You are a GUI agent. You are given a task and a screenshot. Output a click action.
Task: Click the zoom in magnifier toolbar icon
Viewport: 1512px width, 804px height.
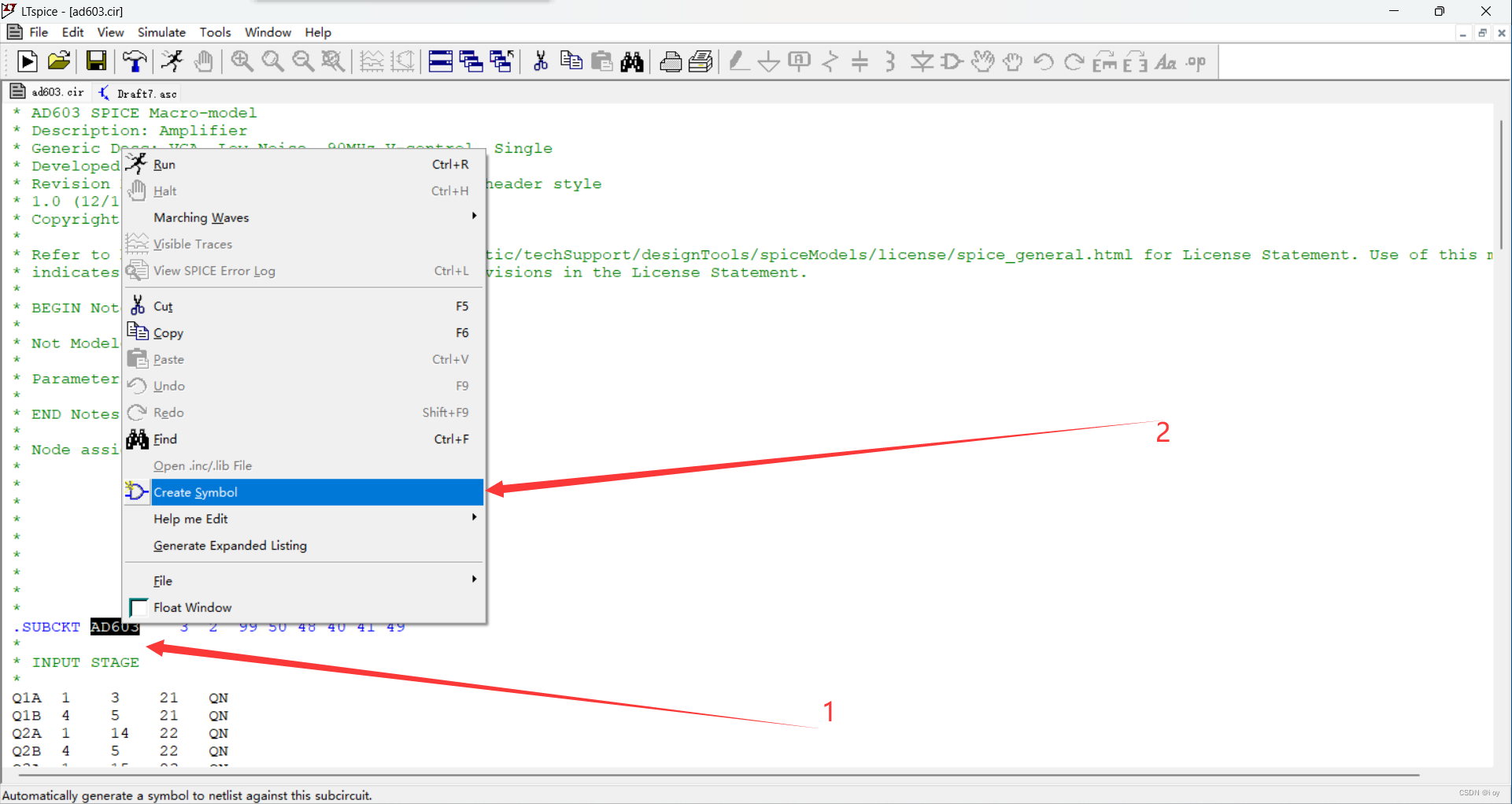pos(242,61)
